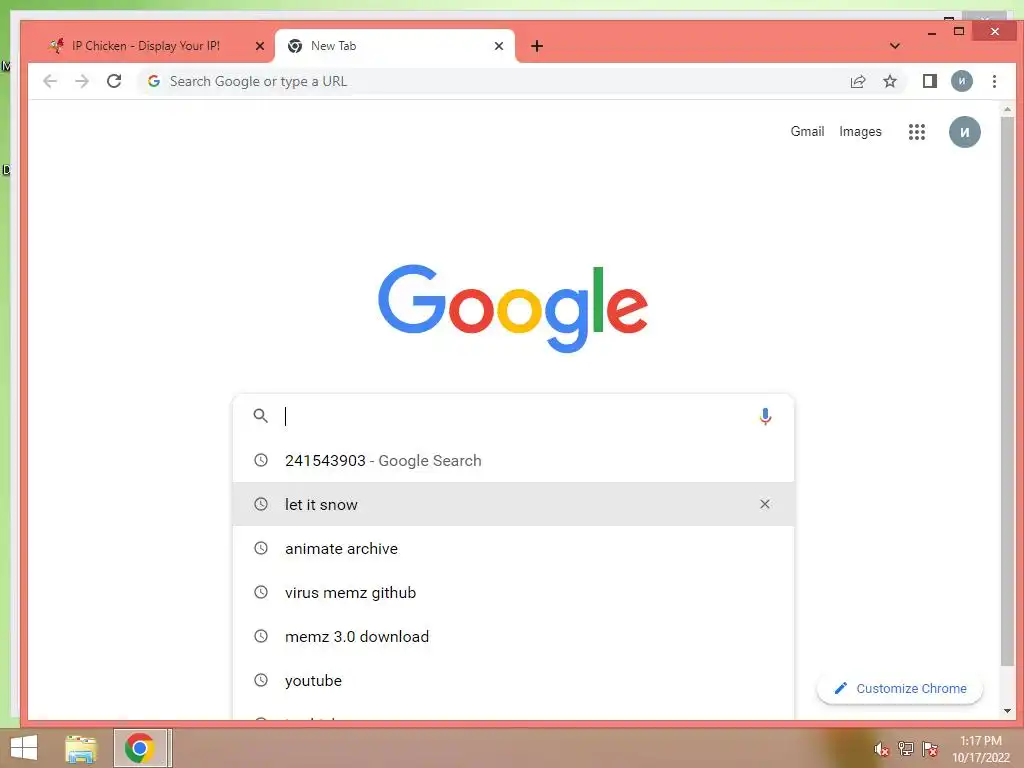Open the network tray icon
The width and height of the screenshot is (1024, 768).
tap(905, 748)
